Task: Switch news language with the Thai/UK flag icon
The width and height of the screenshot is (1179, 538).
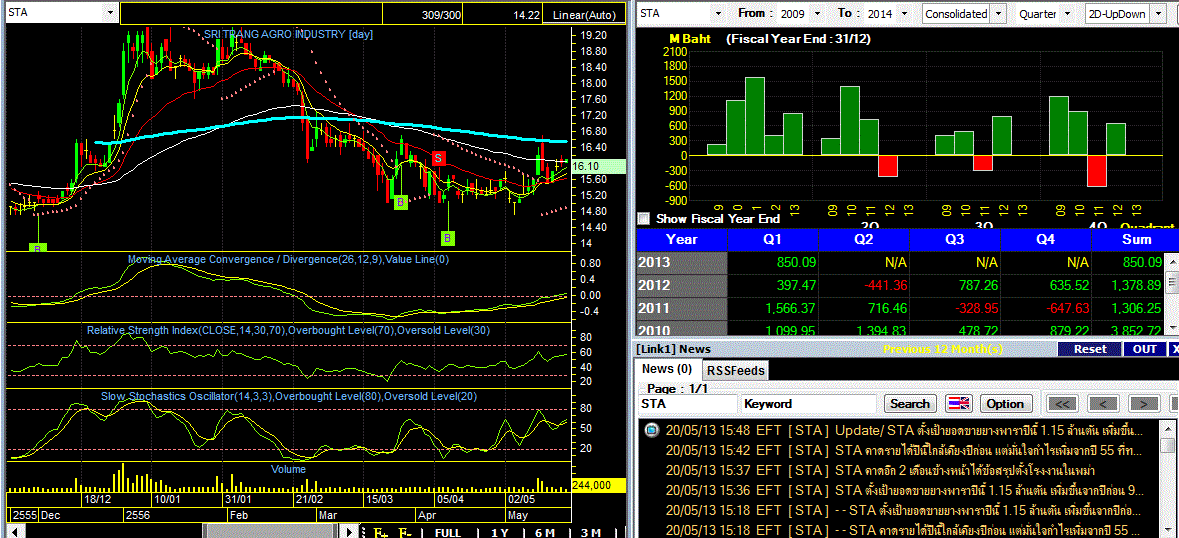Action: pyautogui.click(x=959, y=404)
